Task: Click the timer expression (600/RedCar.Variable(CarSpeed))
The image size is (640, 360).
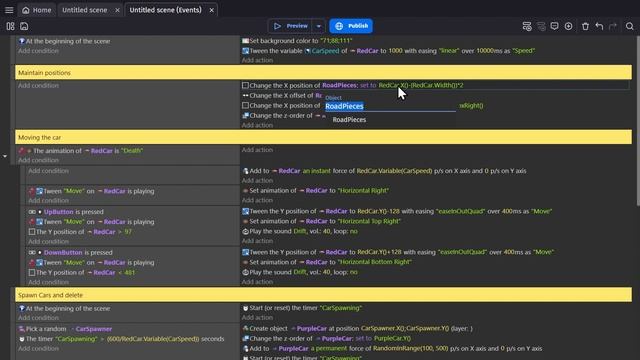Action: 153,339
